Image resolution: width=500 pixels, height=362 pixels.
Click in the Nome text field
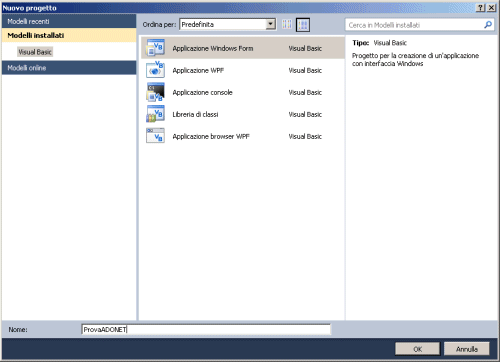[206, 329]
